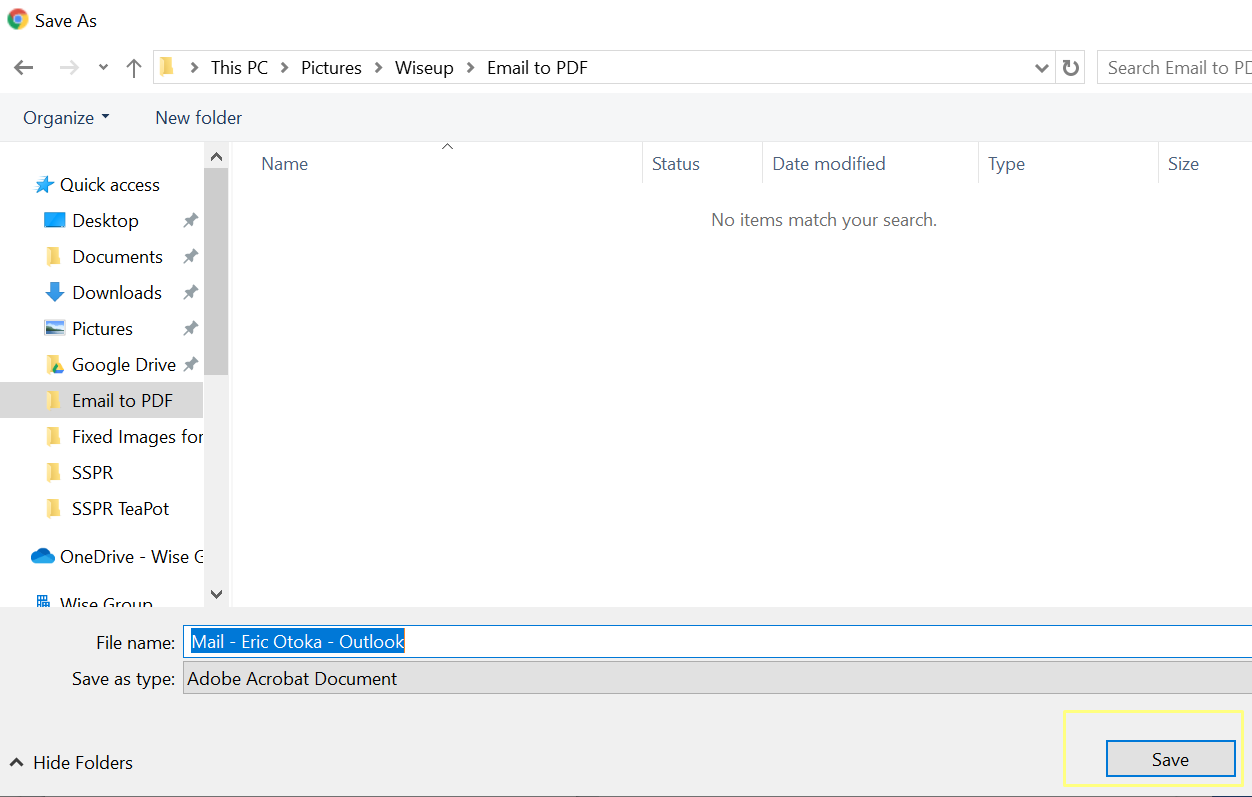Open Pictures in the navigation pane
This screenshot has height=797, width=1252.
coord(102,328)
